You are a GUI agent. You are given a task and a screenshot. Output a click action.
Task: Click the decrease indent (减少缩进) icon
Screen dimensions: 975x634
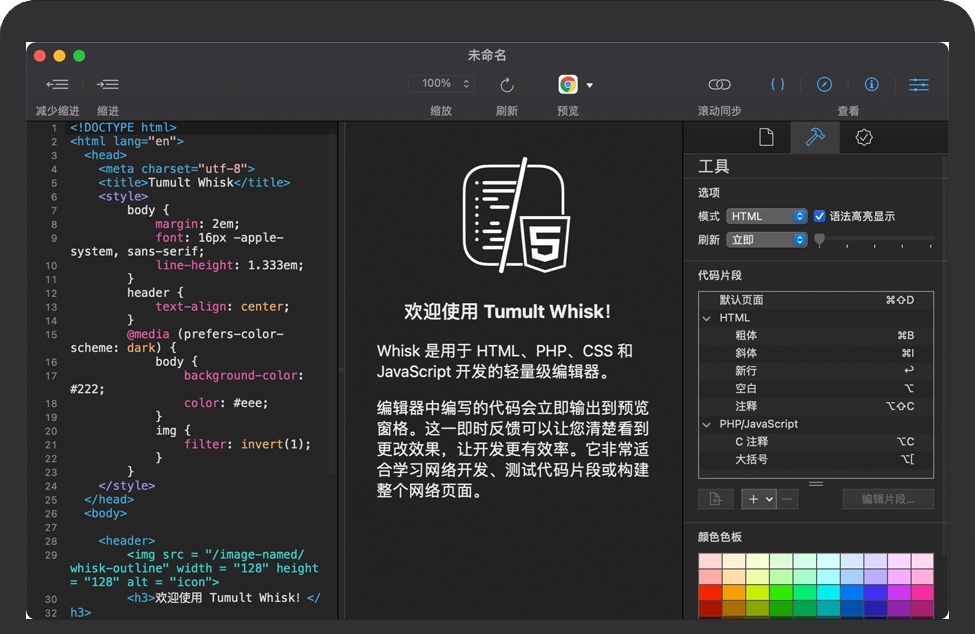coord(57,85)
